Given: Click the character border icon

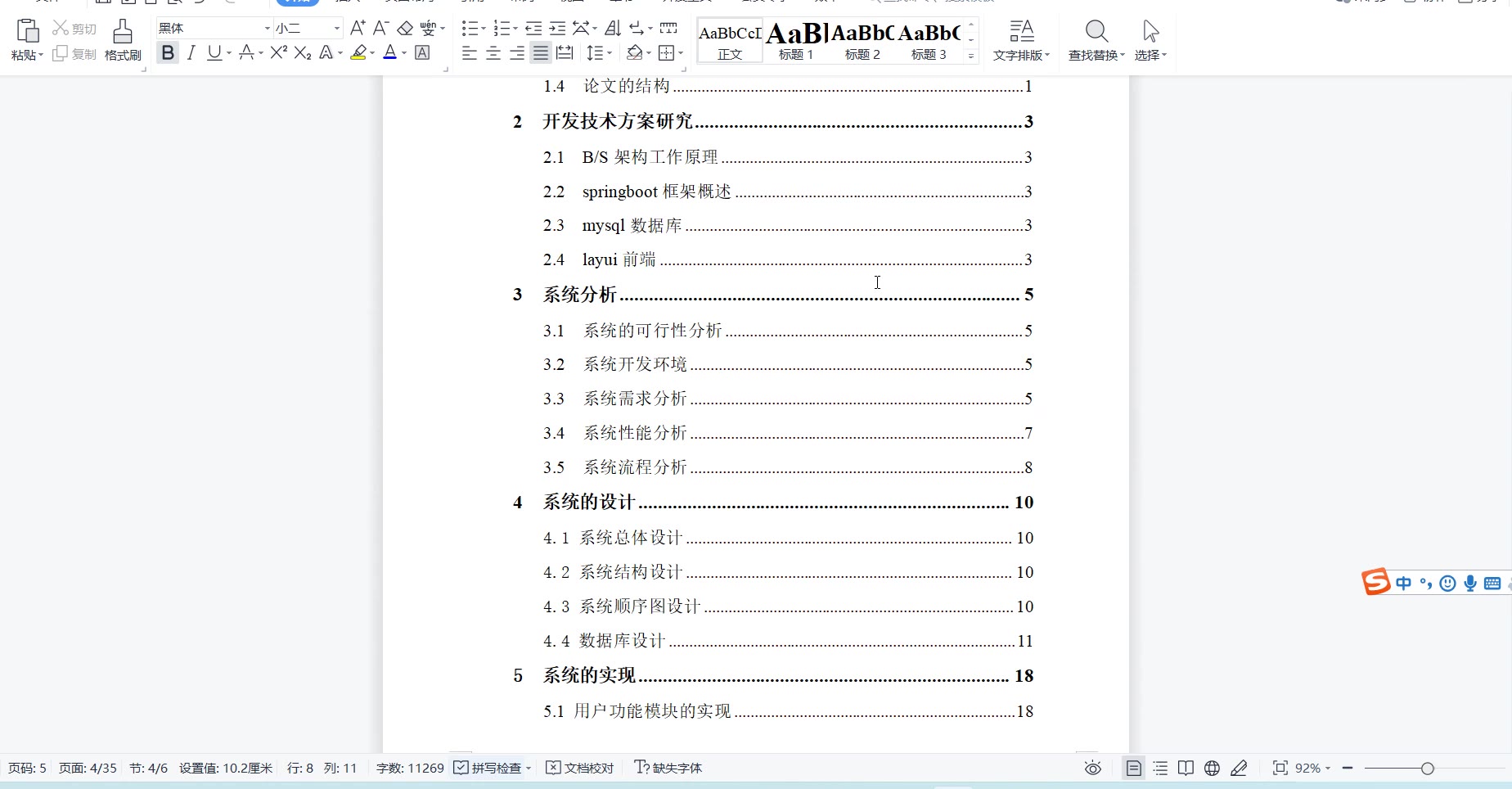Looking at the screenshot, I should coord(422,53).
